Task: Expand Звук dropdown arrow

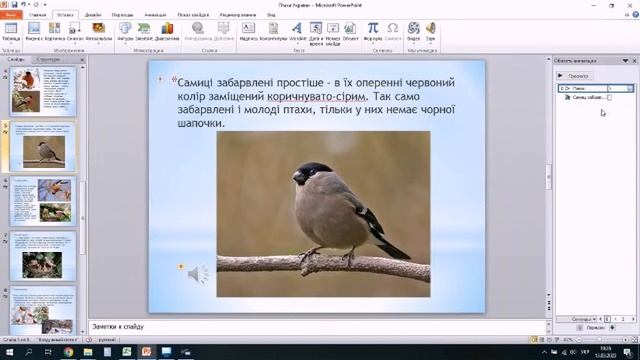Action: click(431, 44)
